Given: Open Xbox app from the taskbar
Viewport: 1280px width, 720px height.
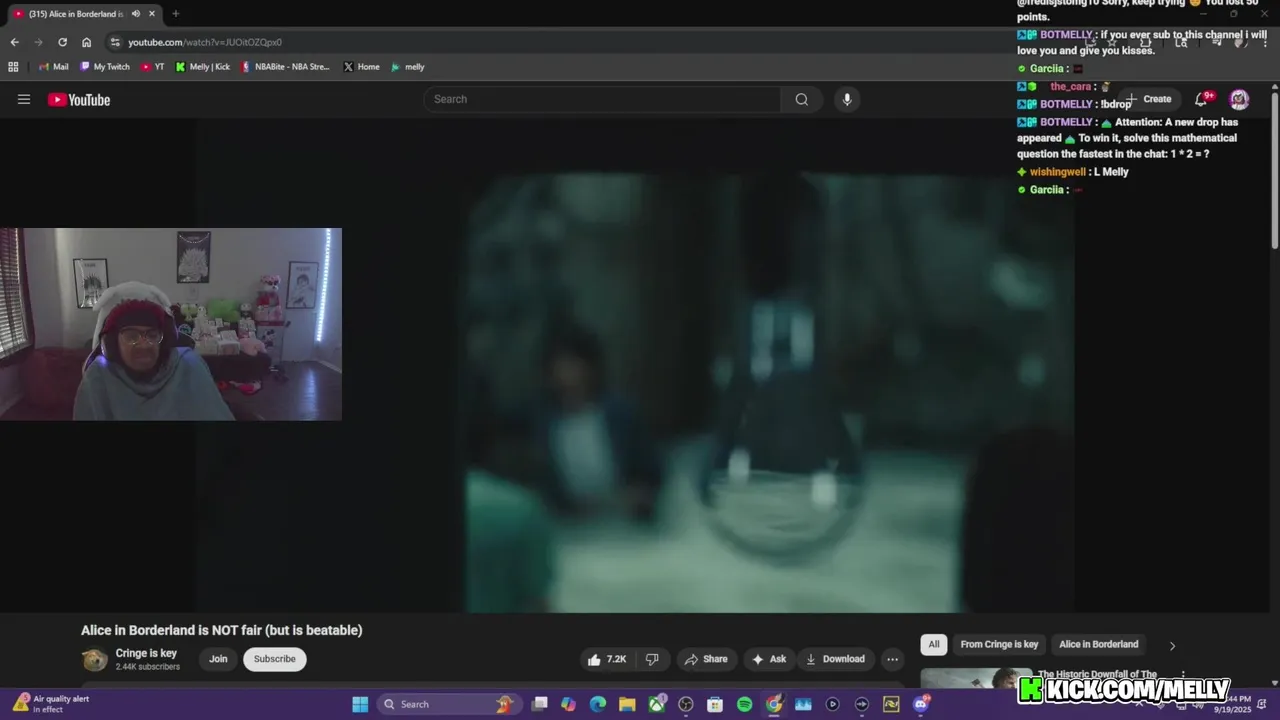Looking at the screenshot, I should click(x=656, y=704).
